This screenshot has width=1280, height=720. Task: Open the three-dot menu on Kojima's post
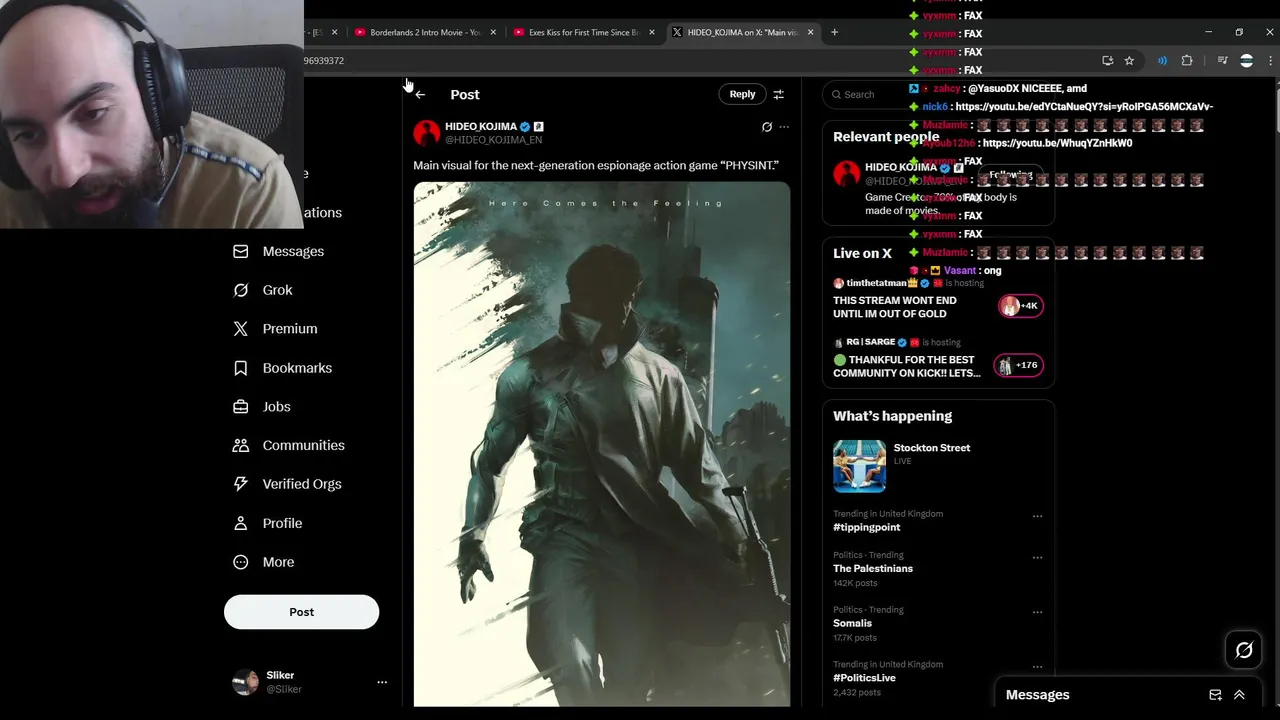pos(784,127)
